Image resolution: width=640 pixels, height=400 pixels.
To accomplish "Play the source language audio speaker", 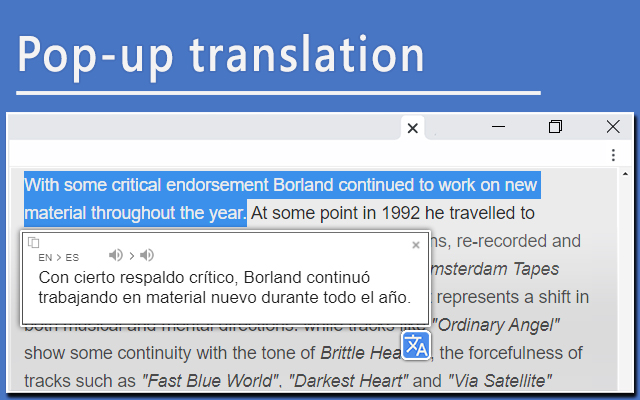I will (x=116, y=256).
